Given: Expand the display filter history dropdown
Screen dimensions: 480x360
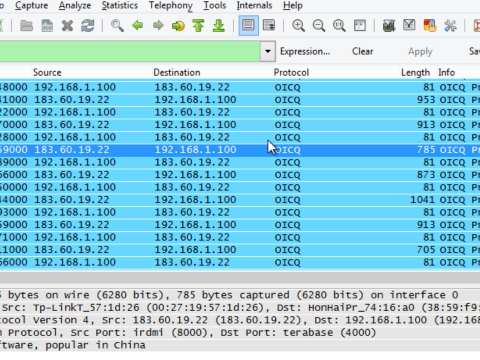Looking at the screenshot, I should pyautogui.click(x=268, y=51).
